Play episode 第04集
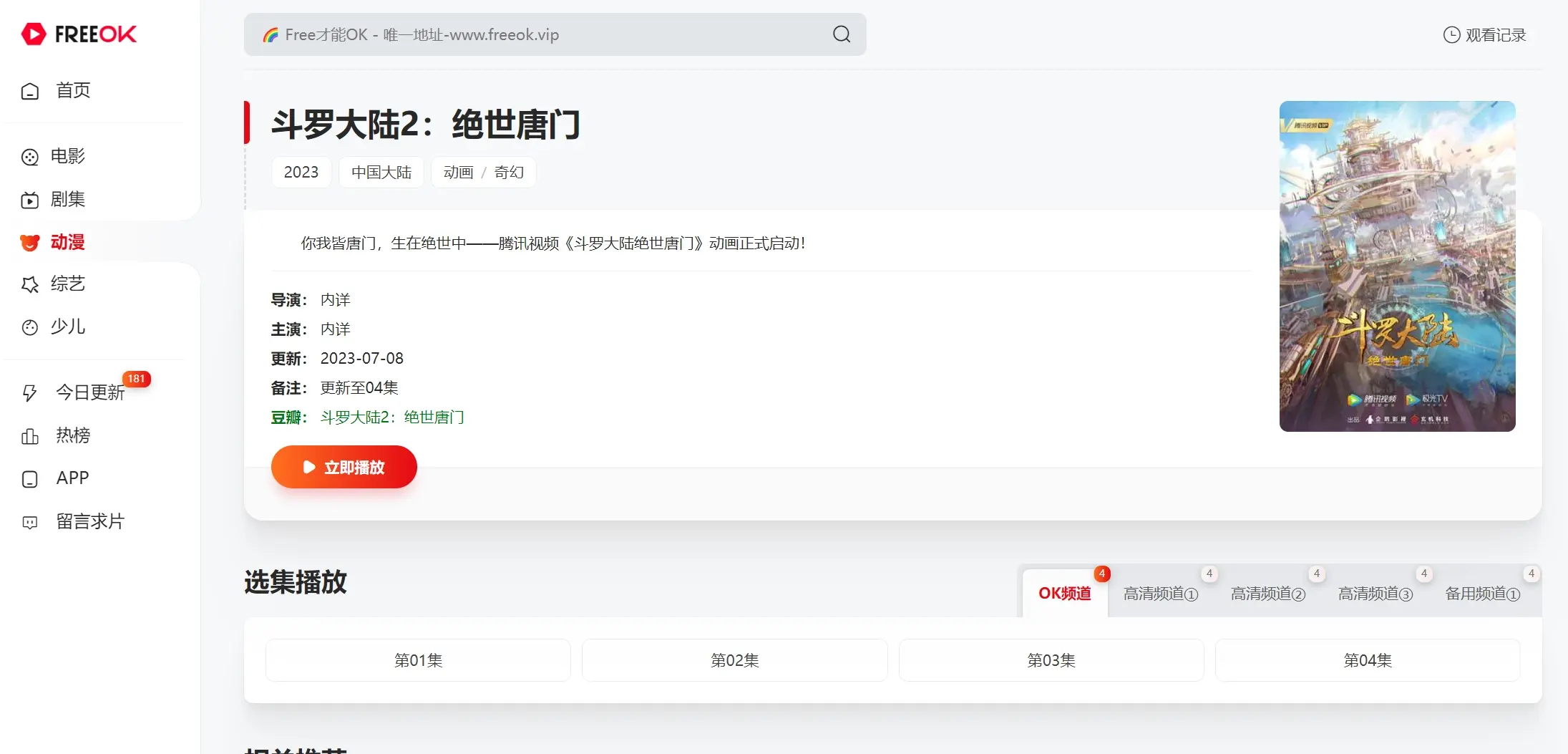The image size is (1568, 754). click(1368, 660)
